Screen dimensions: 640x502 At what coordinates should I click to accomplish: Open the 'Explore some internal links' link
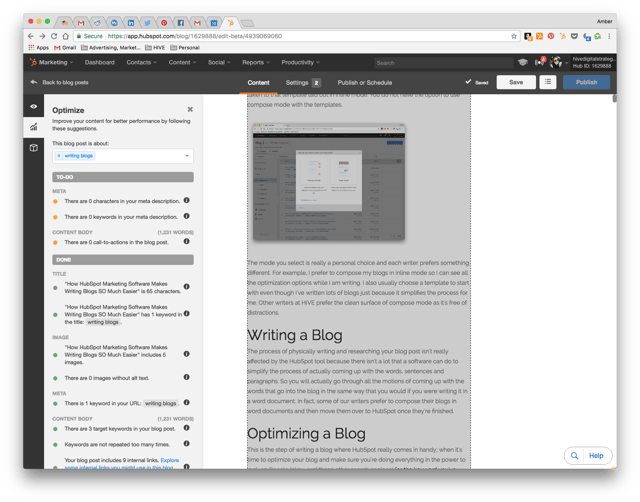[122, 464]
